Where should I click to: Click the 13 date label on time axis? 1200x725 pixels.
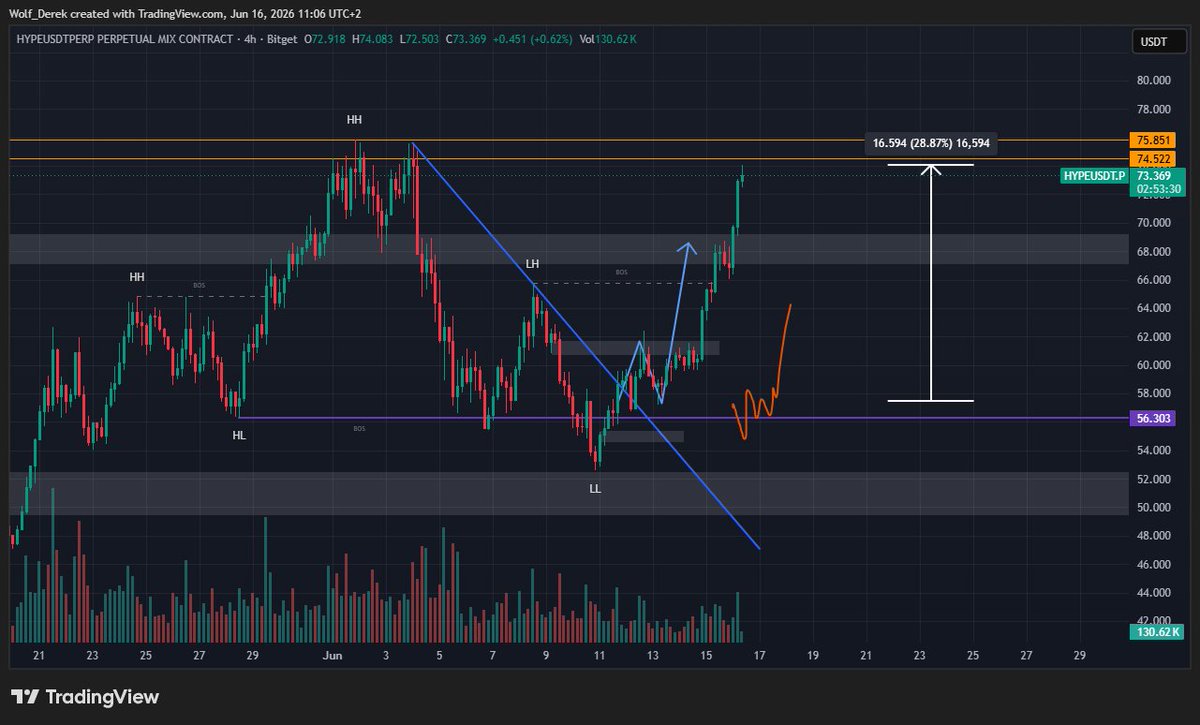click(x=653, y=656)
